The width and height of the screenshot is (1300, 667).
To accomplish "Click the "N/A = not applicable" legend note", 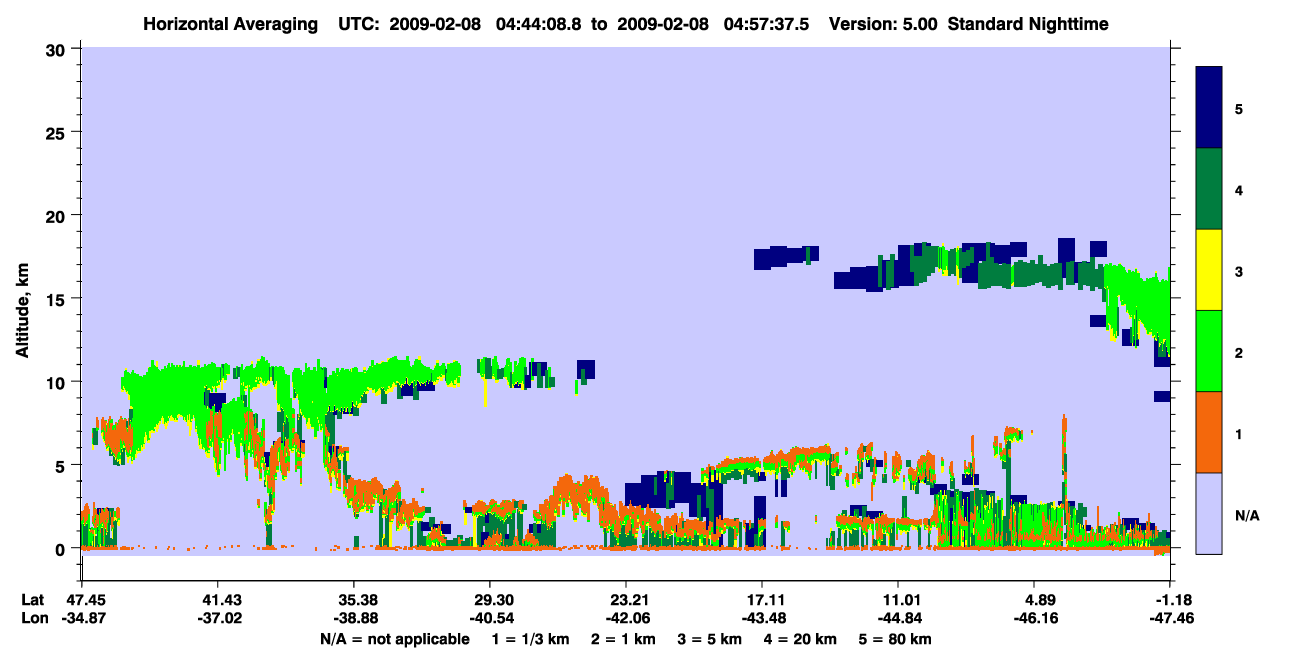I will (394, 639).
